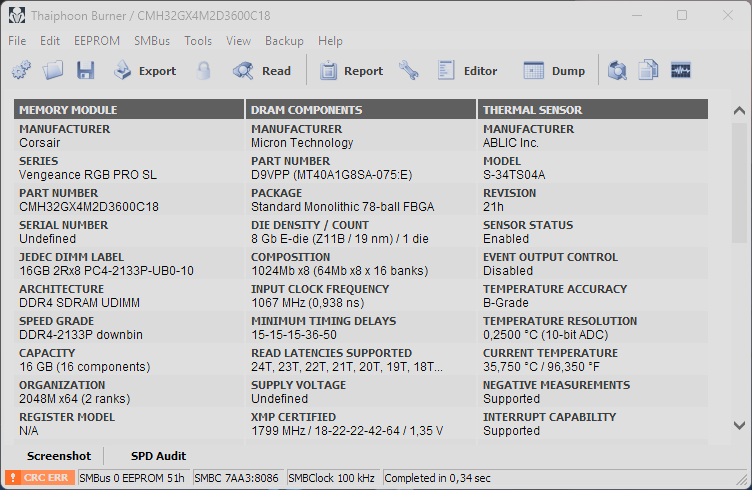
Task: Click the vertical scrollbar thumb
Action: click(x=739, y=183)
